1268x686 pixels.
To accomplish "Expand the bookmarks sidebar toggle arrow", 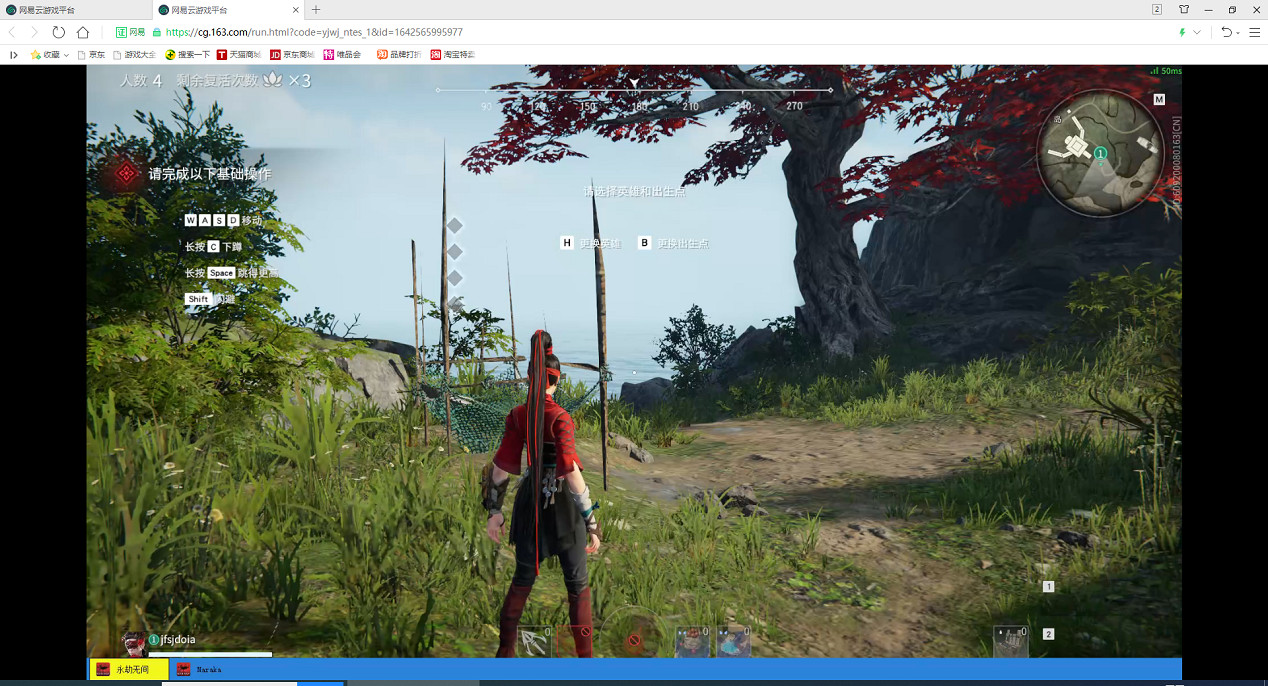I will [13, 55].
